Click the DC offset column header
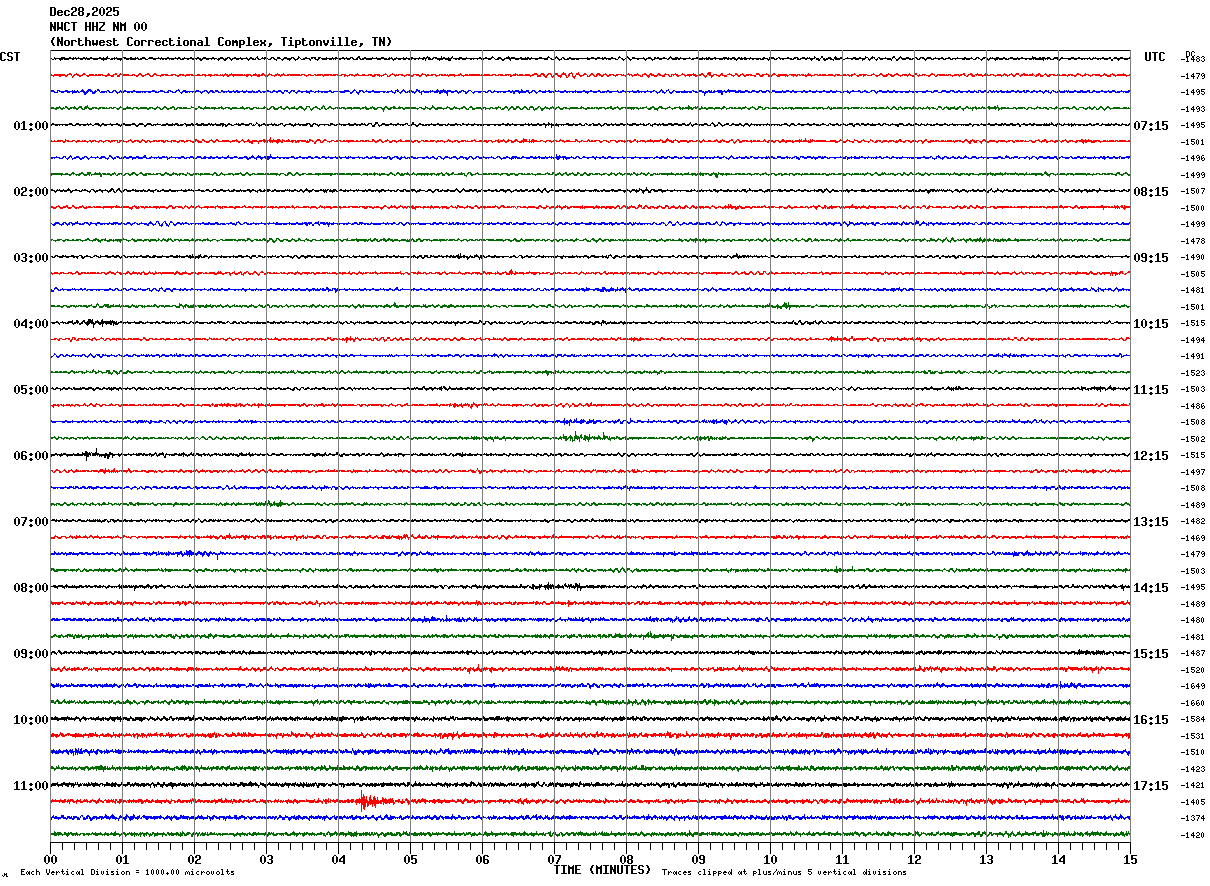This screenshot has width=1210, height=886. [1190, 54]
